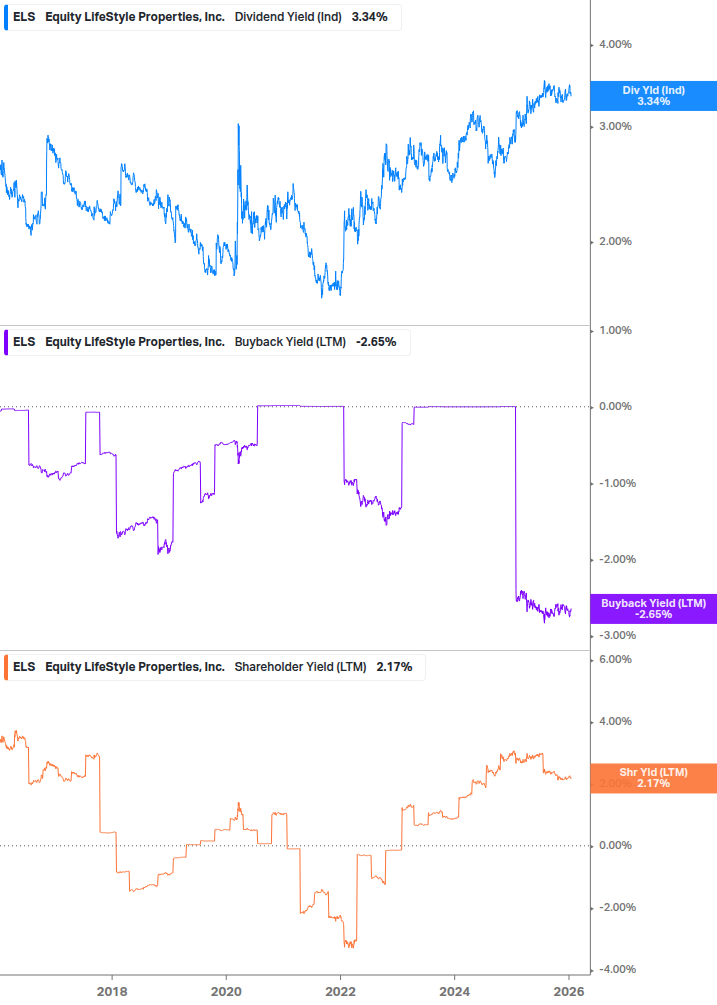Click the 2020 label on the time axis

(226, 992)
